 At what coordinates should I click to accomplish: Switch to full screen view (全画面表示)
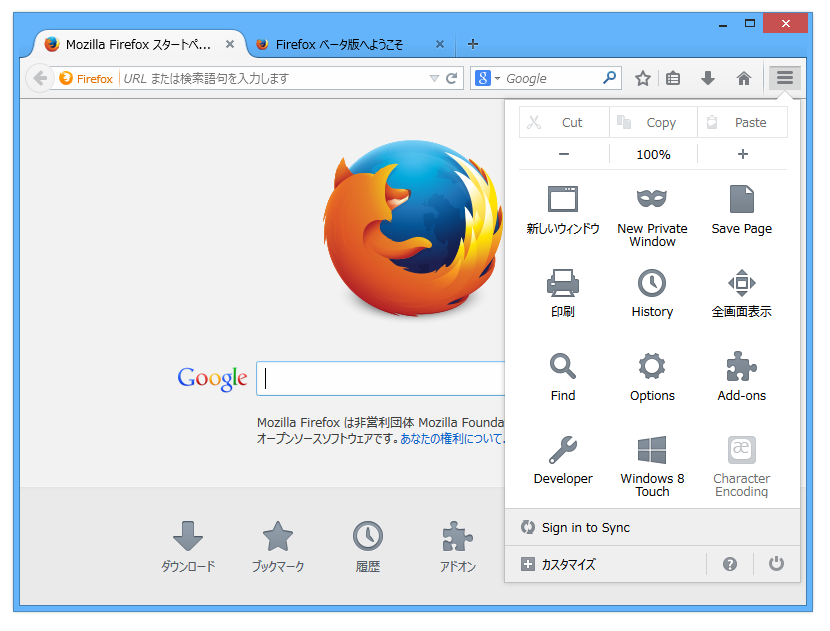[x=741, y=293]
